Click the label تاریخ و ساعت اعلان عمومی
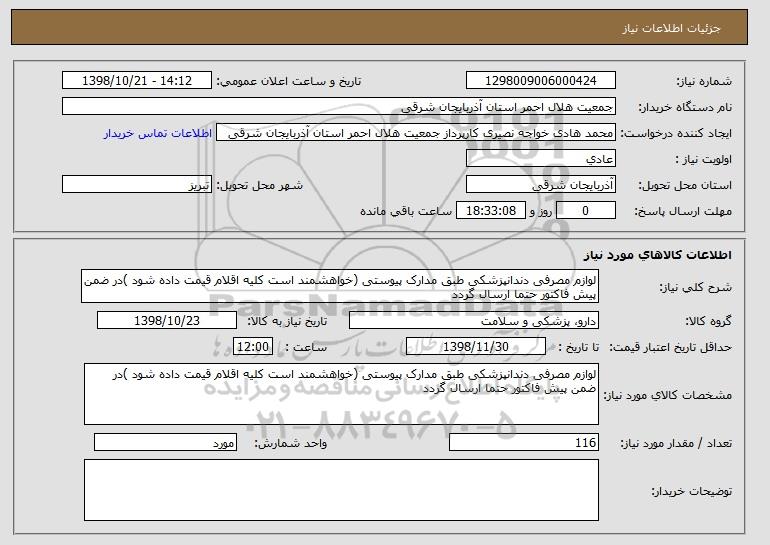This screenshot has height=545, width=770. point(289,82)
